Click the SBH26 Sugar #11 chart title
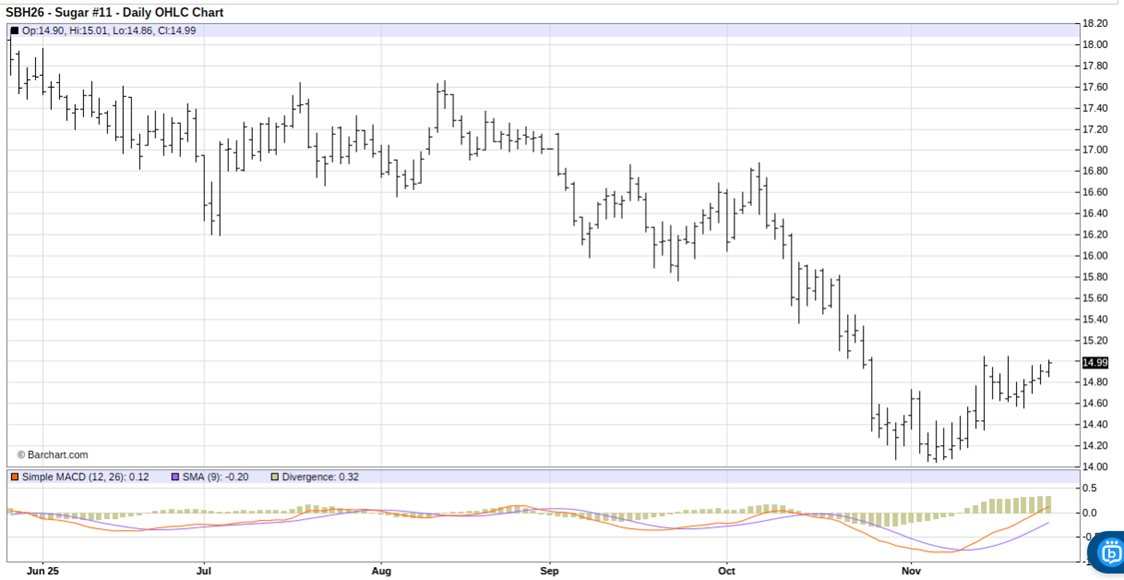 point(115,13)
